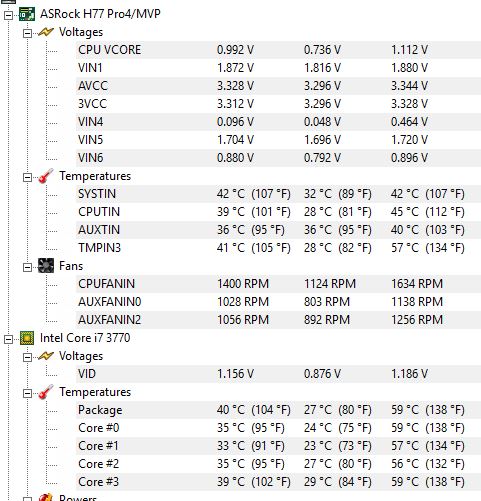The height and width of the screenshot is (501, 481).
Task: Click the thermometer icon under Intel Core i7 Temperatures
Action: (46, 392)
